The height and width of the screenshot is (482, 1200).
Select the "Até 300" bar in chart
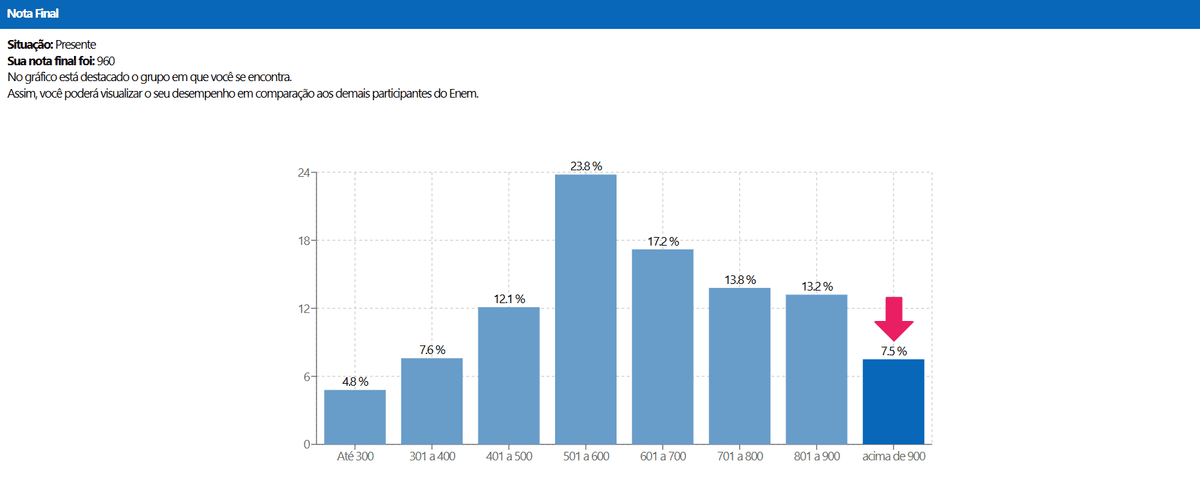pyautogui.click(x=355, y=417)
